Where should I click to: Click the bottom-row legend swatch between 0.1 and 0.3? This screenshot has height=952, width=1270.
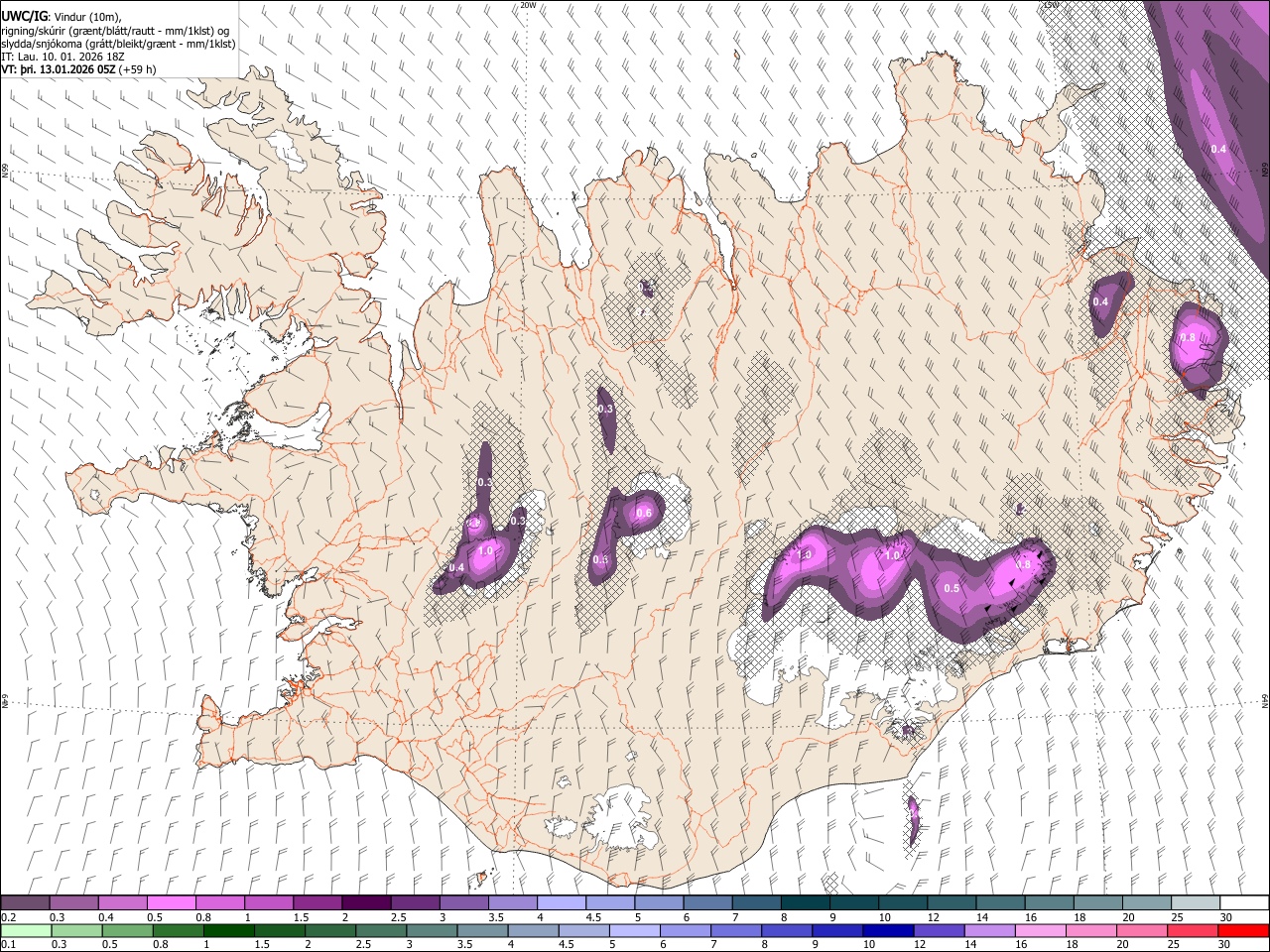tap(26, 930)
